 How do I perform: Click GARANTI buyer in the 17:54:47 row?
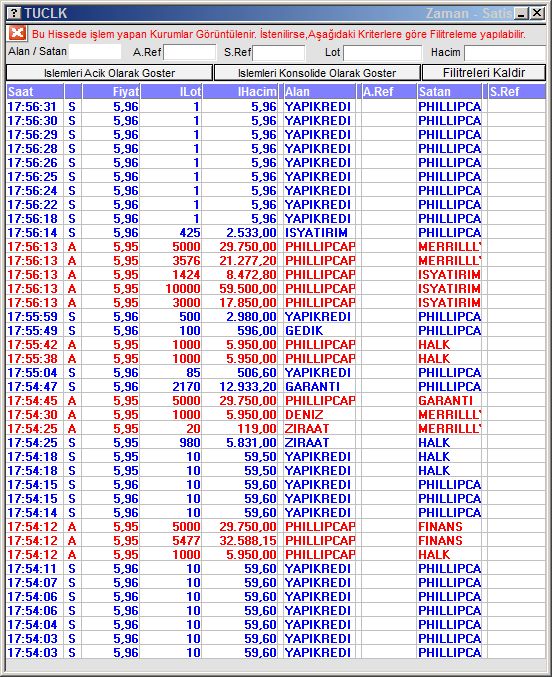pos(312,386)
